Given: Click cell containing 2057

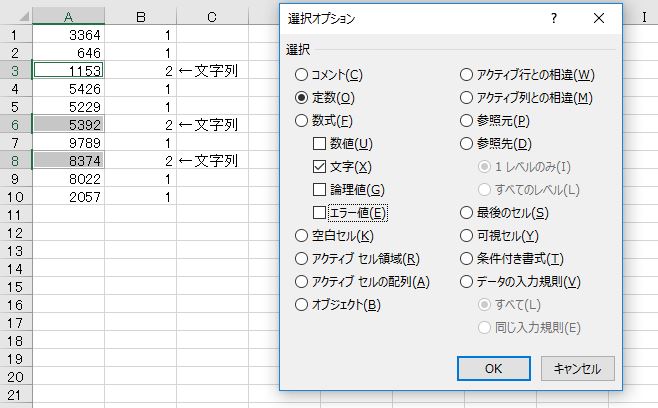Looking at the screenshot, I should 68,197.
